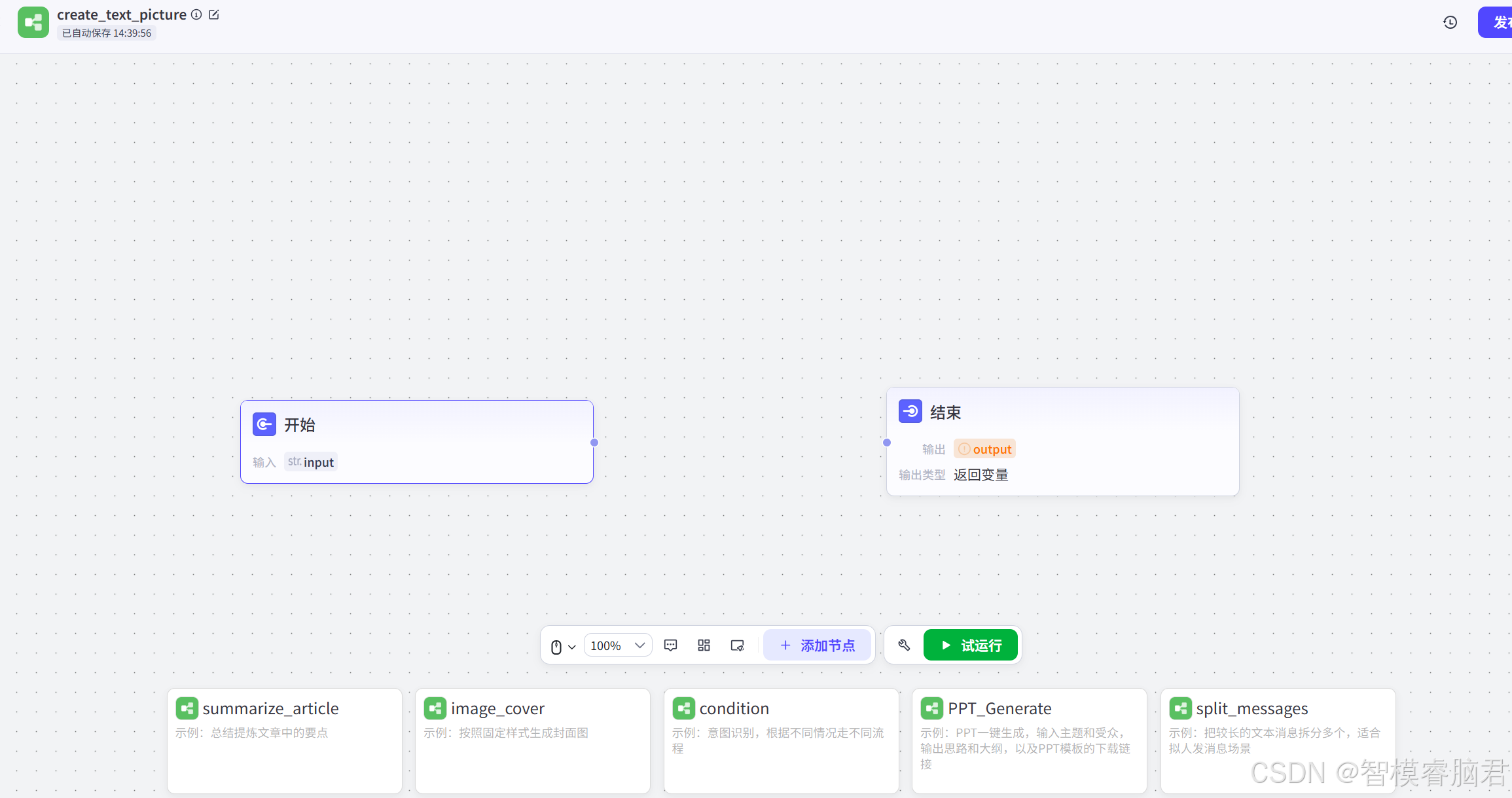This screenshot has width=1512, height=798.
Task: Click the info icon beside create_text_picture
Action: [196, 14]
